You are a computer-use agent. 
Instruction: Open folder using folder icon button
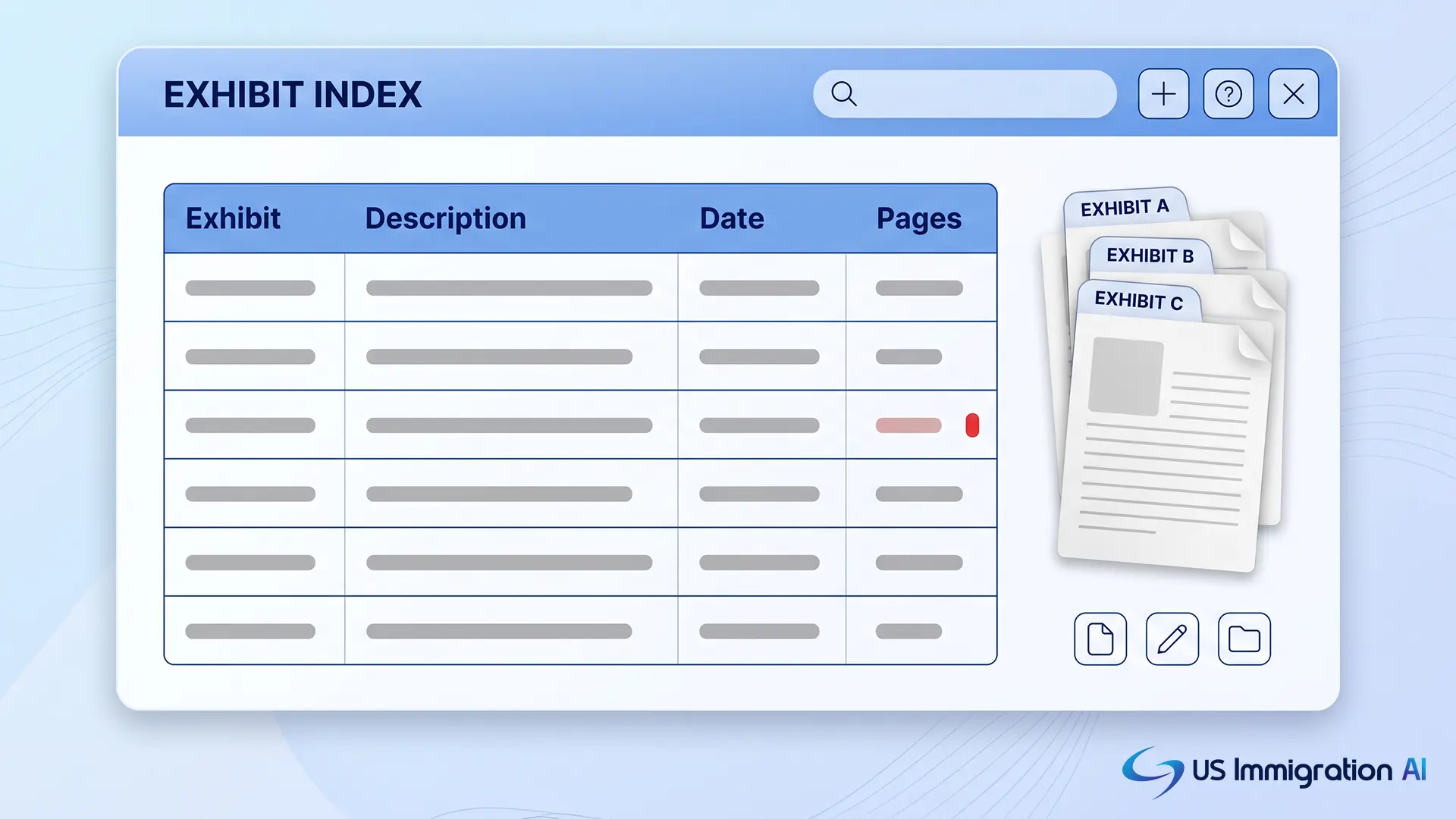1244,639
